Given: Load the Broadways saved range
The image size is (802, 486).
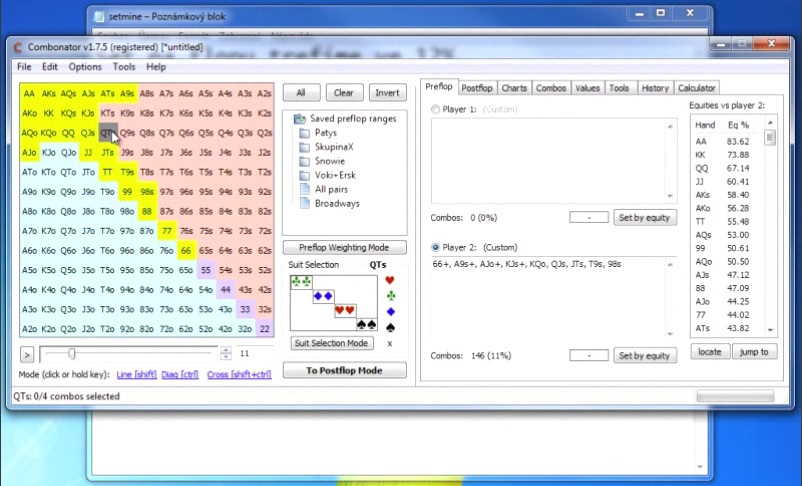Looking at the screenshot, I should point(329,204).
